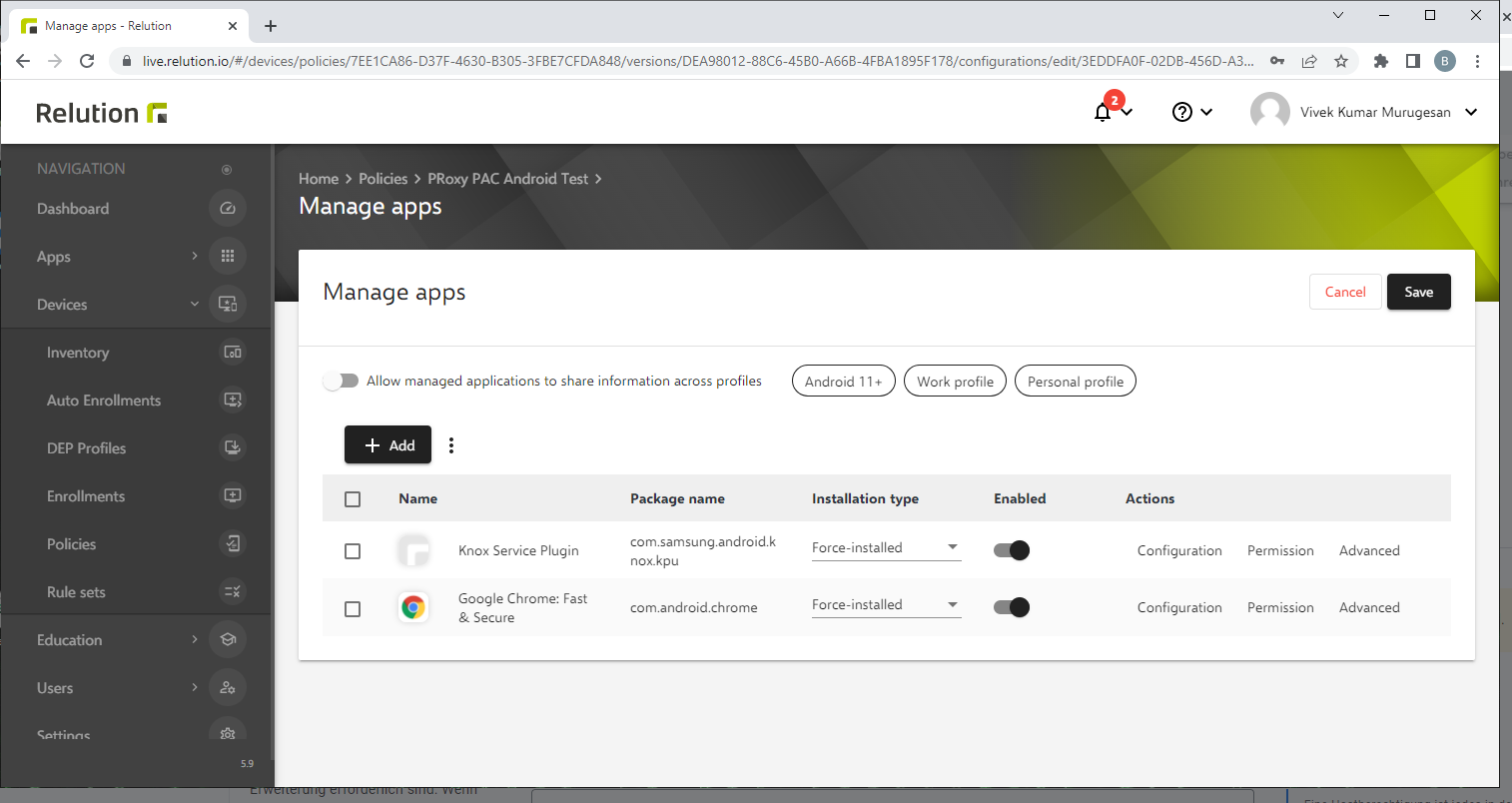Click the Apps grid icon in sidebar
Screen dimensions: 1512x803
click(228, 257)
